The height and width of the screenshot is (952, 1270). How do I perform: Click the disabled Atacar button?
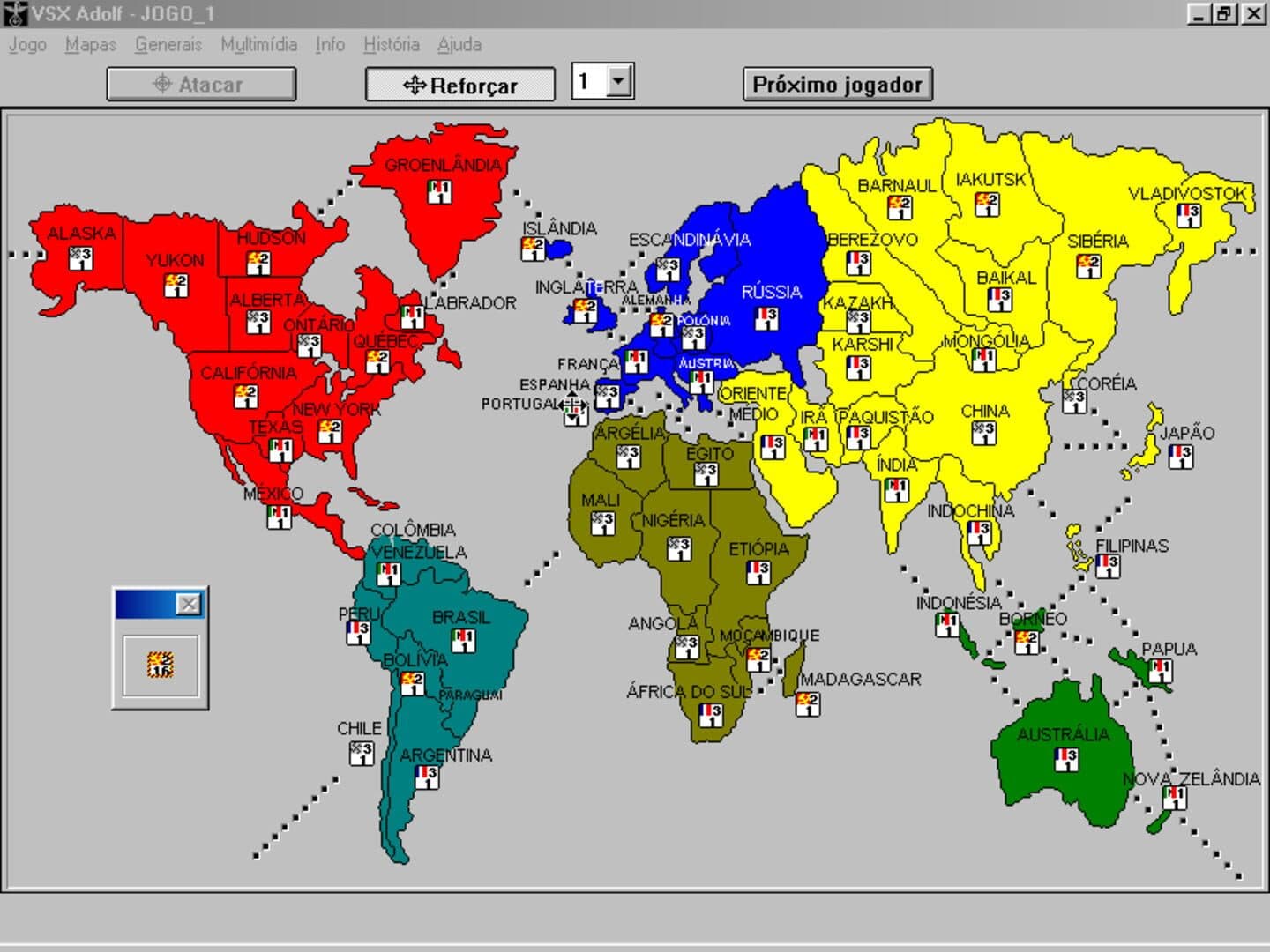coord(201,85)
